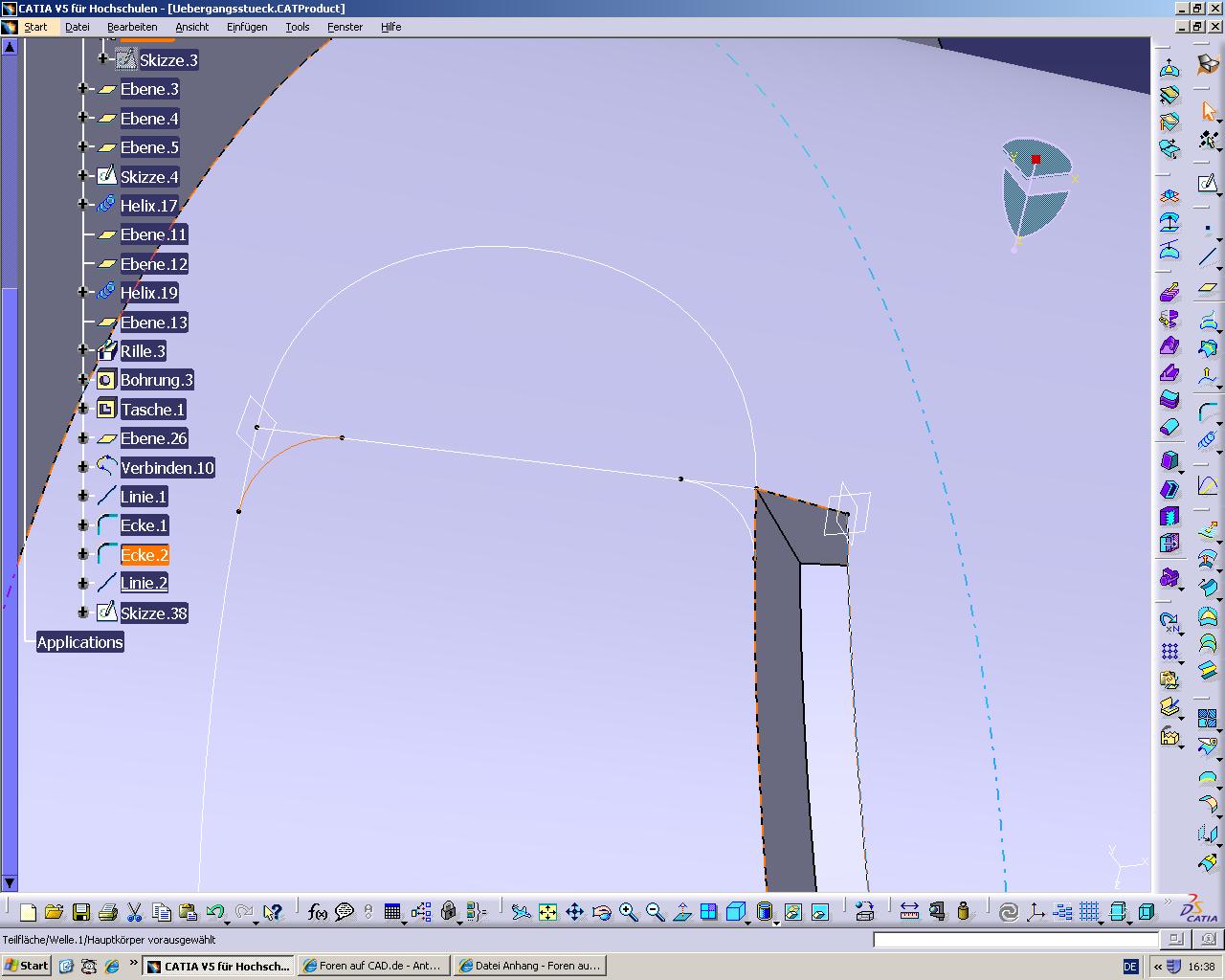The height and width of the screenshot is (980, 1225).
Task: Switch to Foren auf CAD.de taskbar window
Action: tap(373, 966)
